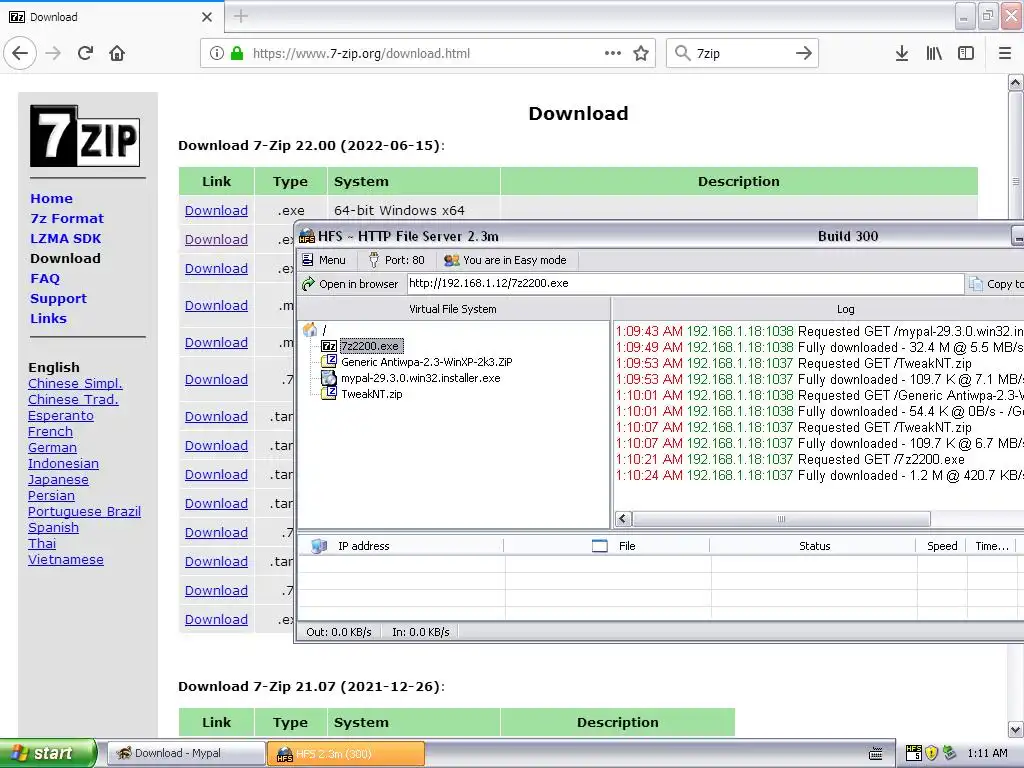Open a new tab with the plus icon
Image resolution: width=1024 pixels, height=768 pixels.
pyautogui.click(x=240, y=16)
